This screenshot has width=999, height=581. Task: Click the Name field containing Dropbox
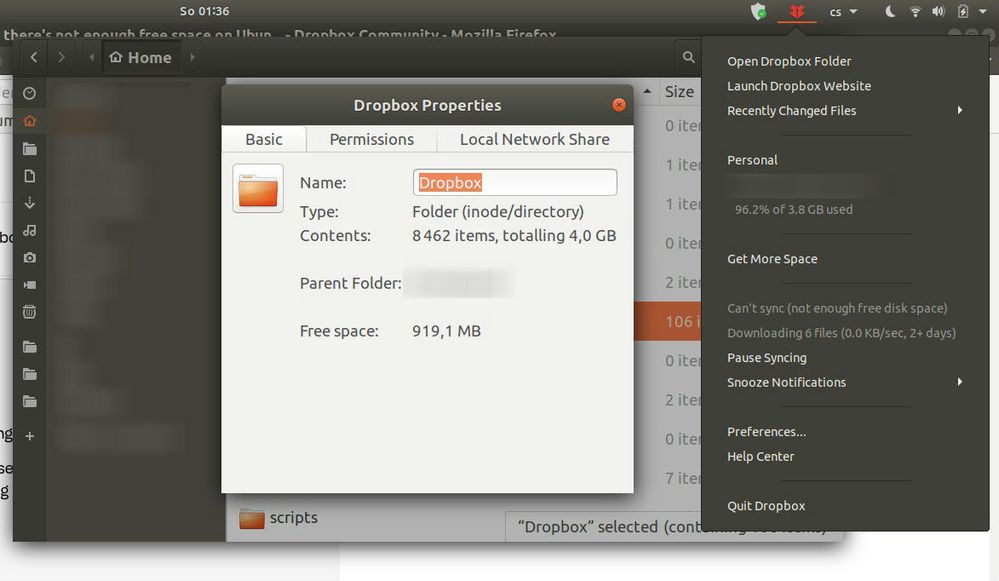coord(514,182)
